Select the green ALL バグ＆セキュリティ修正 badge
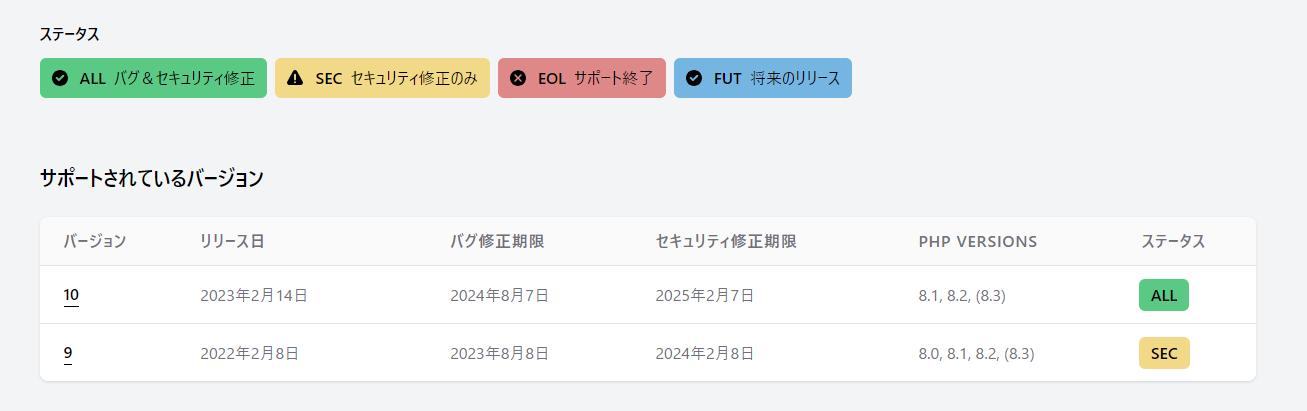The height and width of the screenshot is (411, 1307). pos(153,78)
